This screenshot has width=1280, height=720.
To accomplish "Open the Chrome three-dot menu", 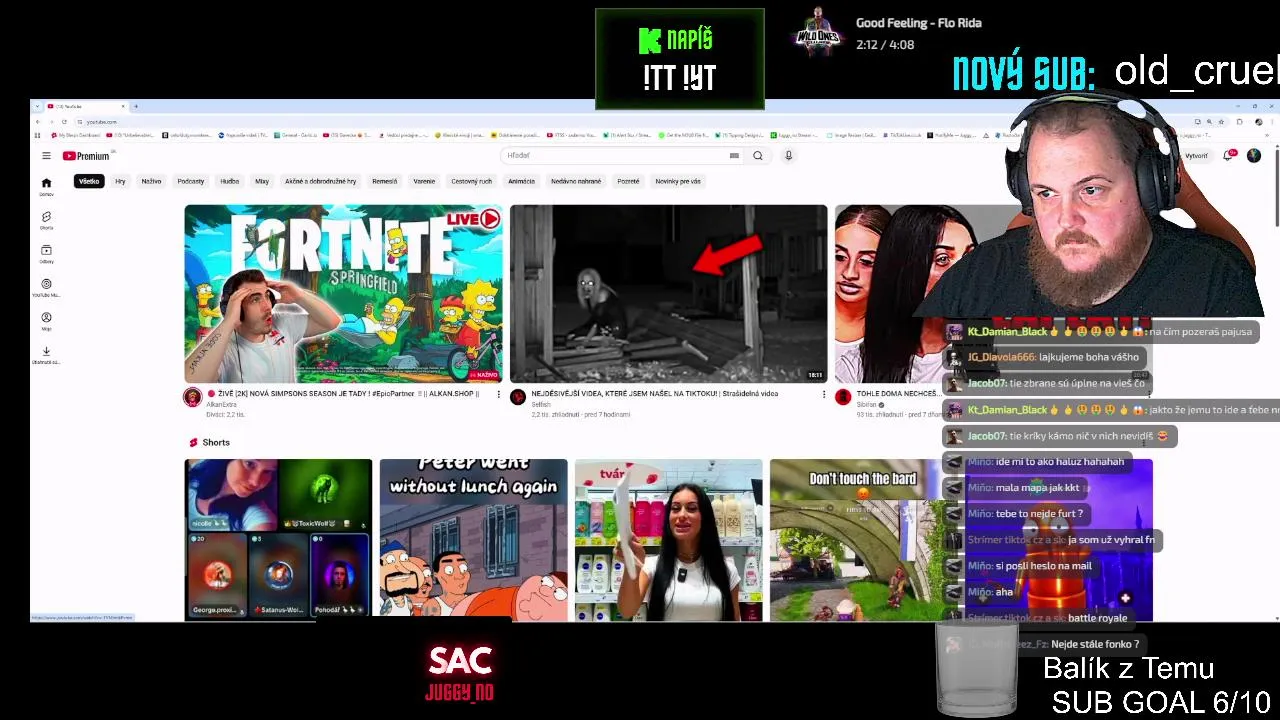I will tap(1272, 122).
